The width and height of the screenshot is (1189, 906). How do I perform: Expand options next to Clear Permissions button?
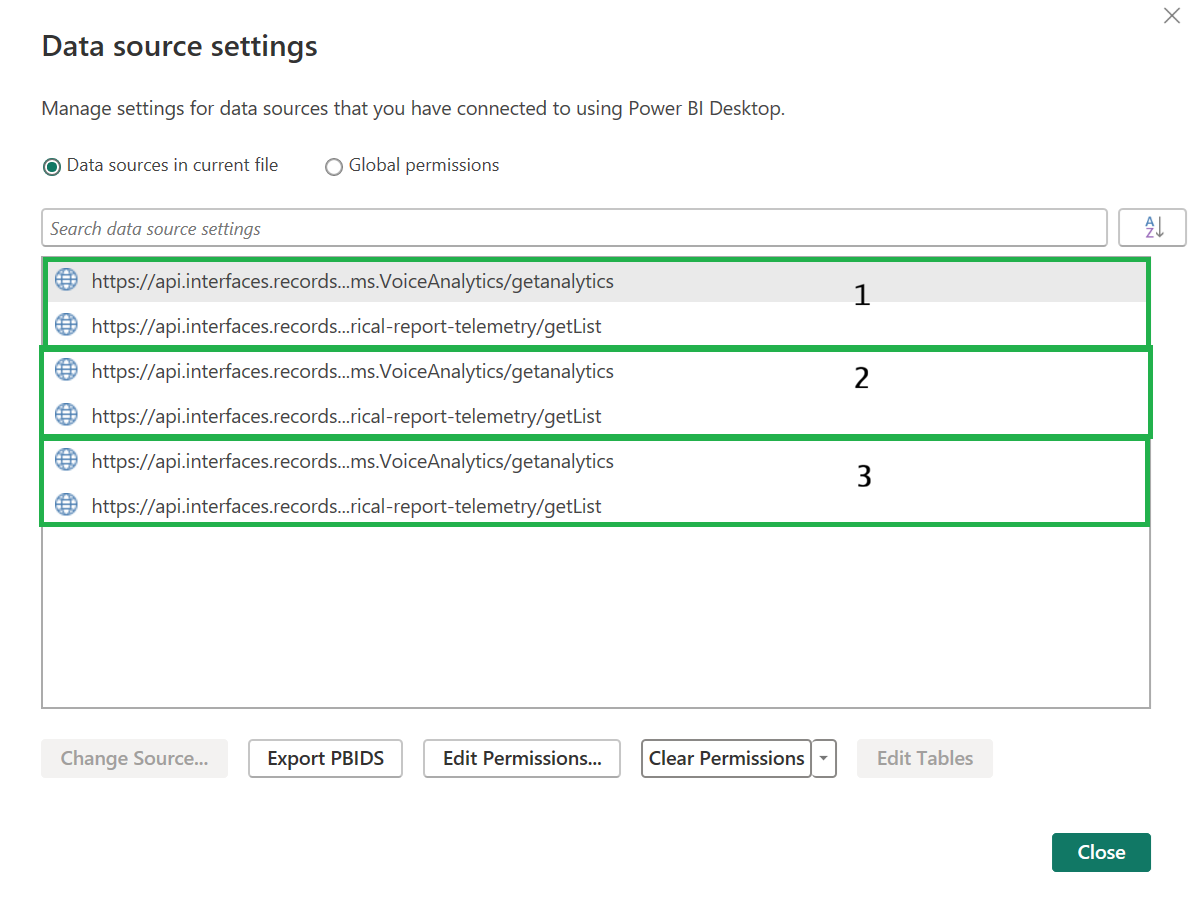(823, 758)
